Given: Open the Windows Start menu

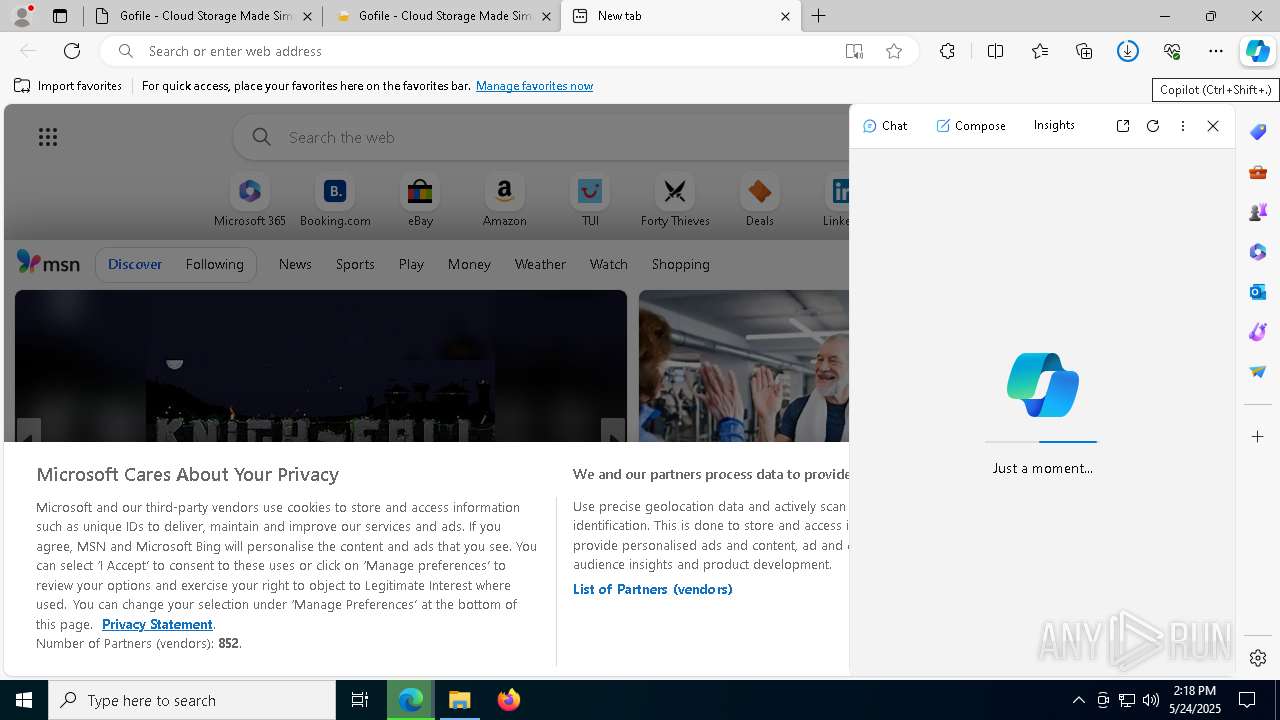Looking at the screenshot, I should click(24, 700).
